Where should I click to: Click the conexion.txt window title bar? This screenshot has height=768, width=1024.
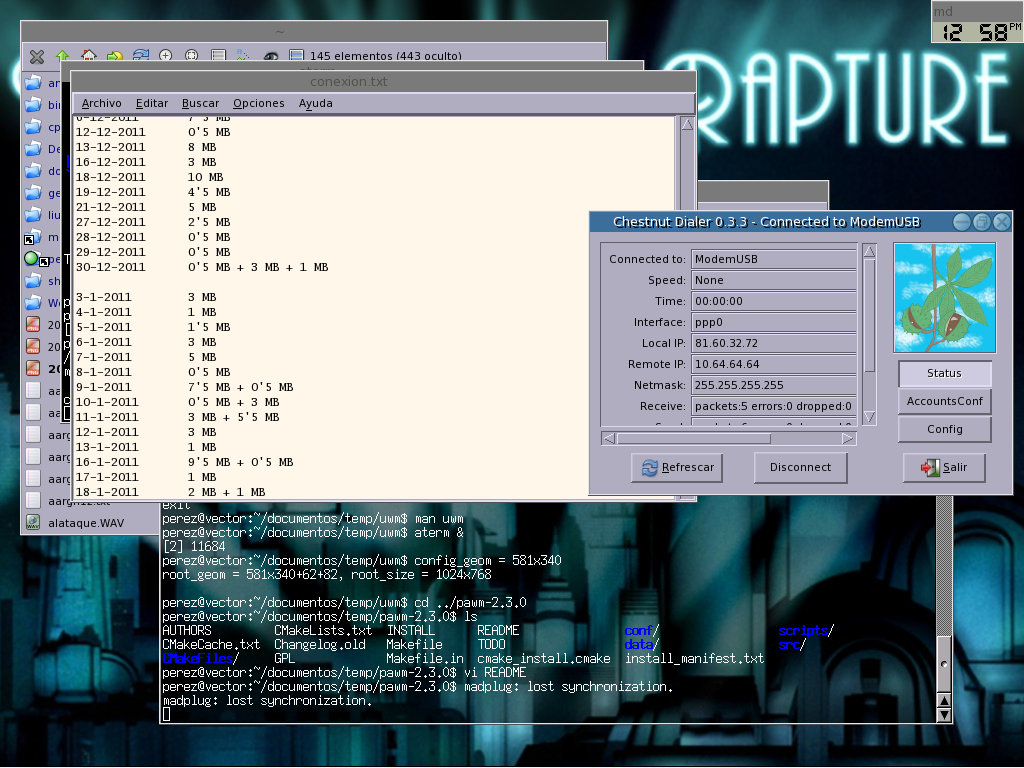click(383, 82)
